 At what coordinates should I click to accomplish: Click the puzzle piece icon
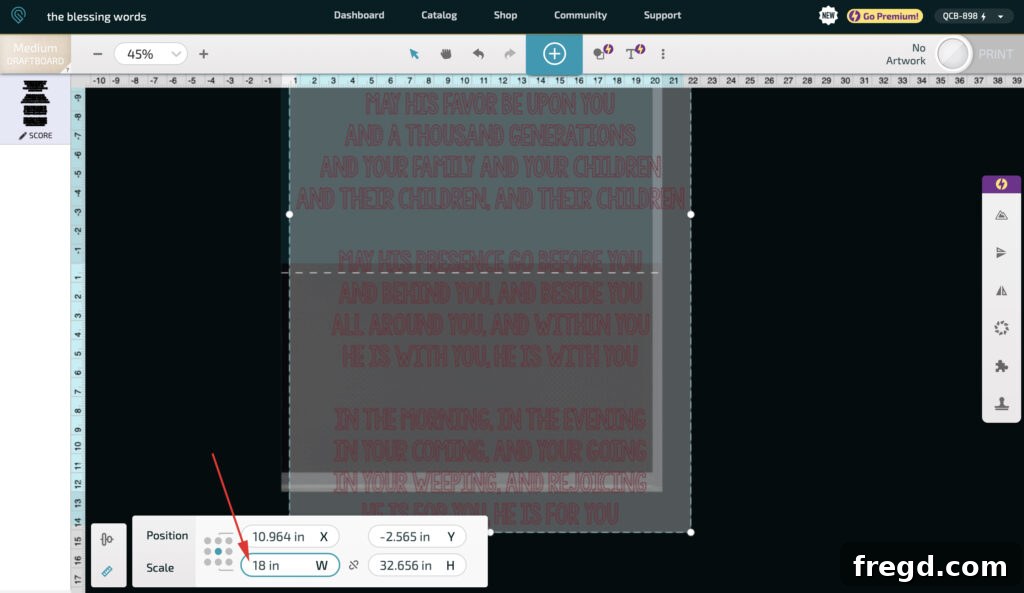[x=1001, y=366]
